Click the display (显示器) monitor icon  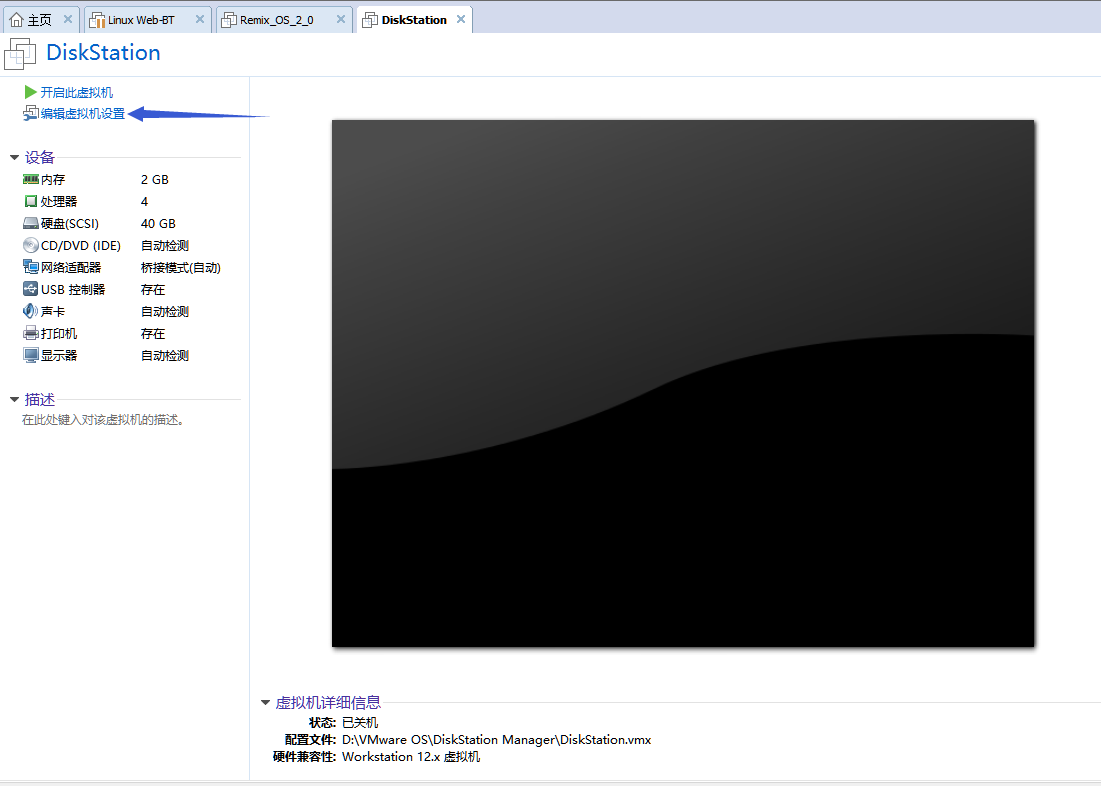(30, 355)
